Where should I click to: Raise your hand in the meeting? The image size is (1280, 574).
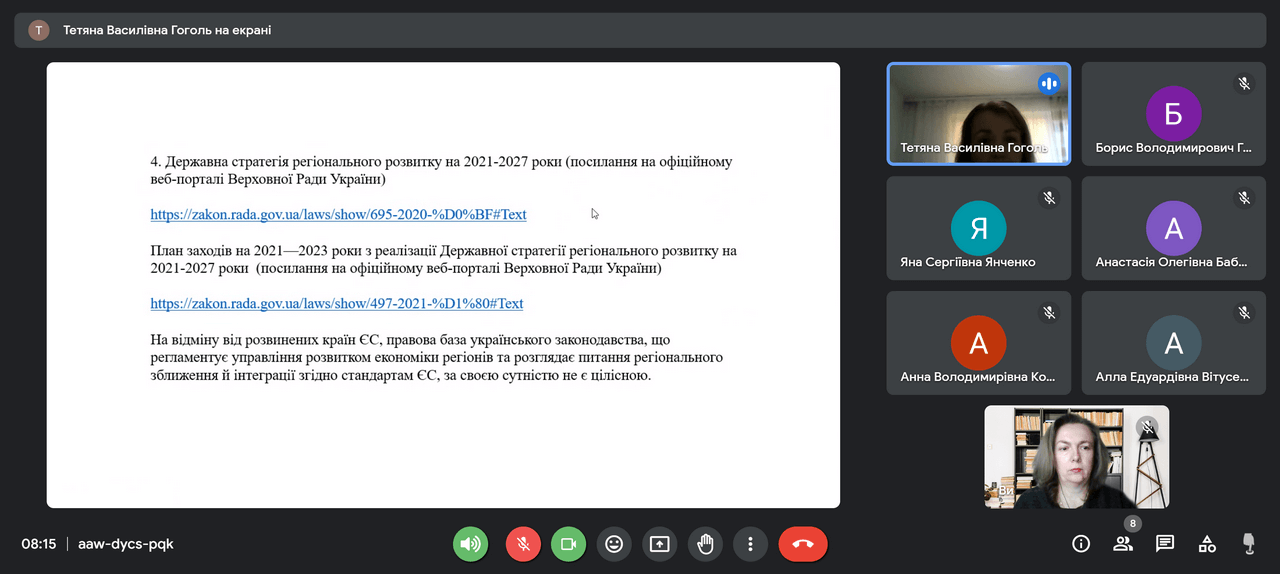coord(705,544)
